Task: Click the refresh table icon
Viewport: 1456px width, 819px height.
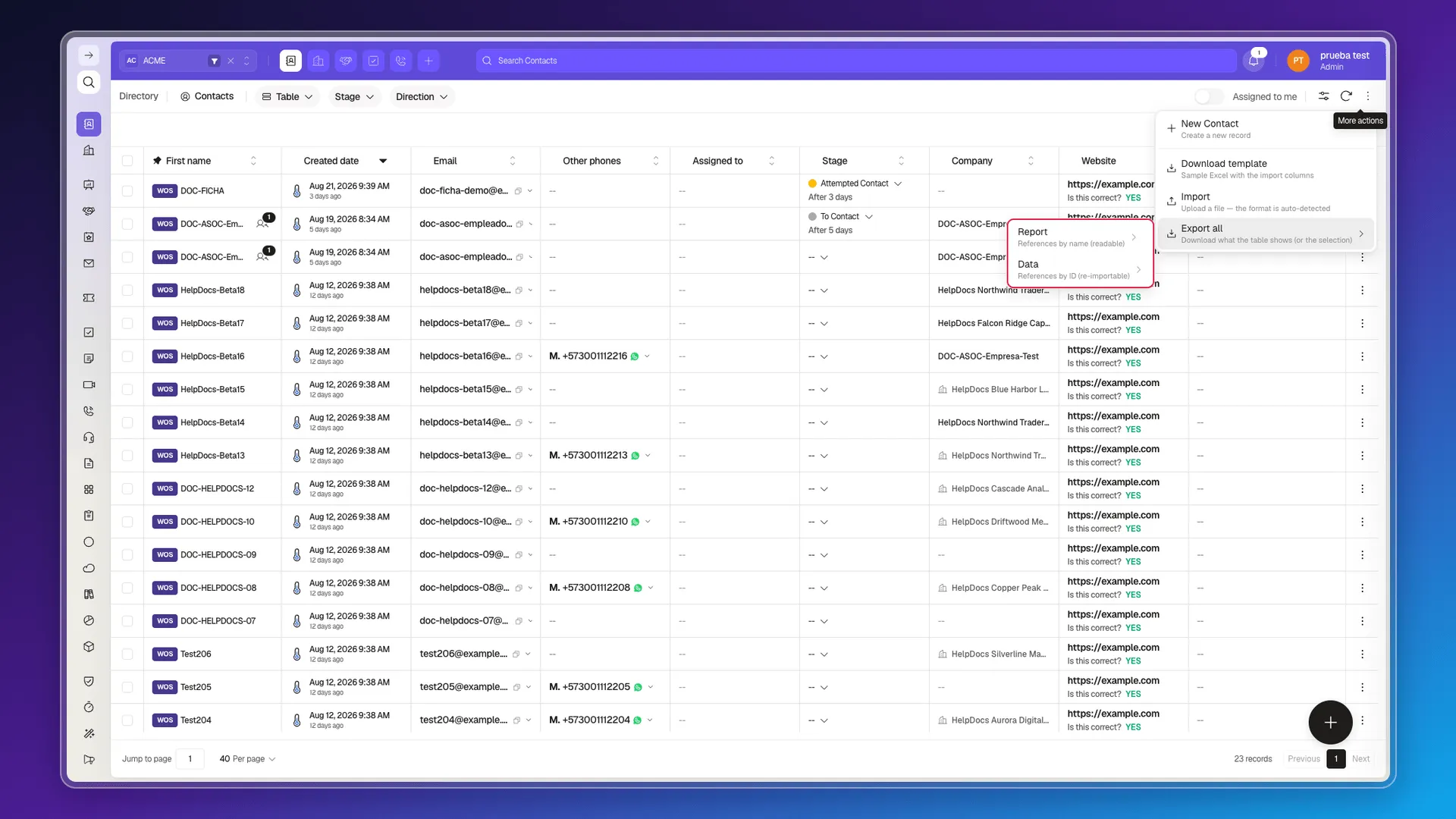Action: [1346, 96]
